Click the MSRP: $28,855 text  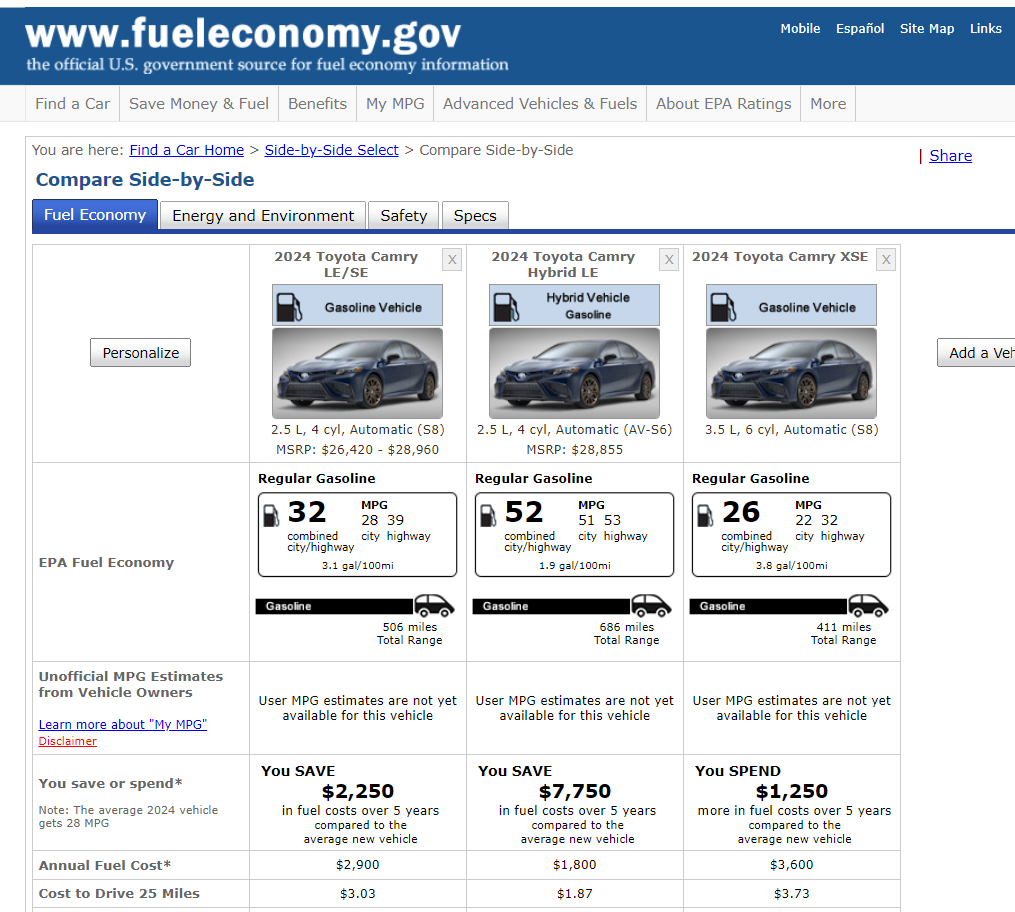point(574,449)
